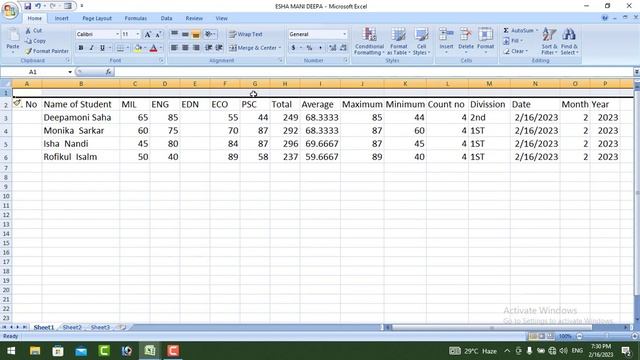
Task: Decrease font size with Shrink Font
Action: coord(158,35)
